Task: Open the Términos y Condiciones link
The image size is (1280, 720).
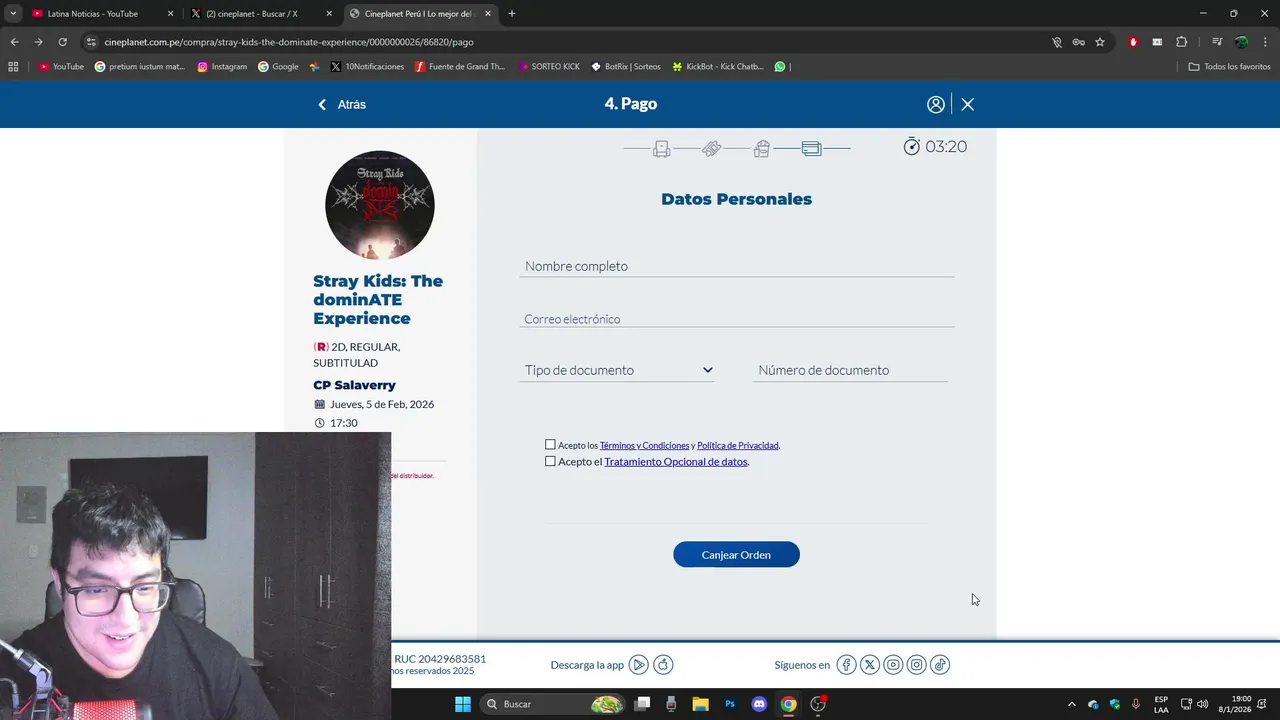Action: tap(645, 446)
